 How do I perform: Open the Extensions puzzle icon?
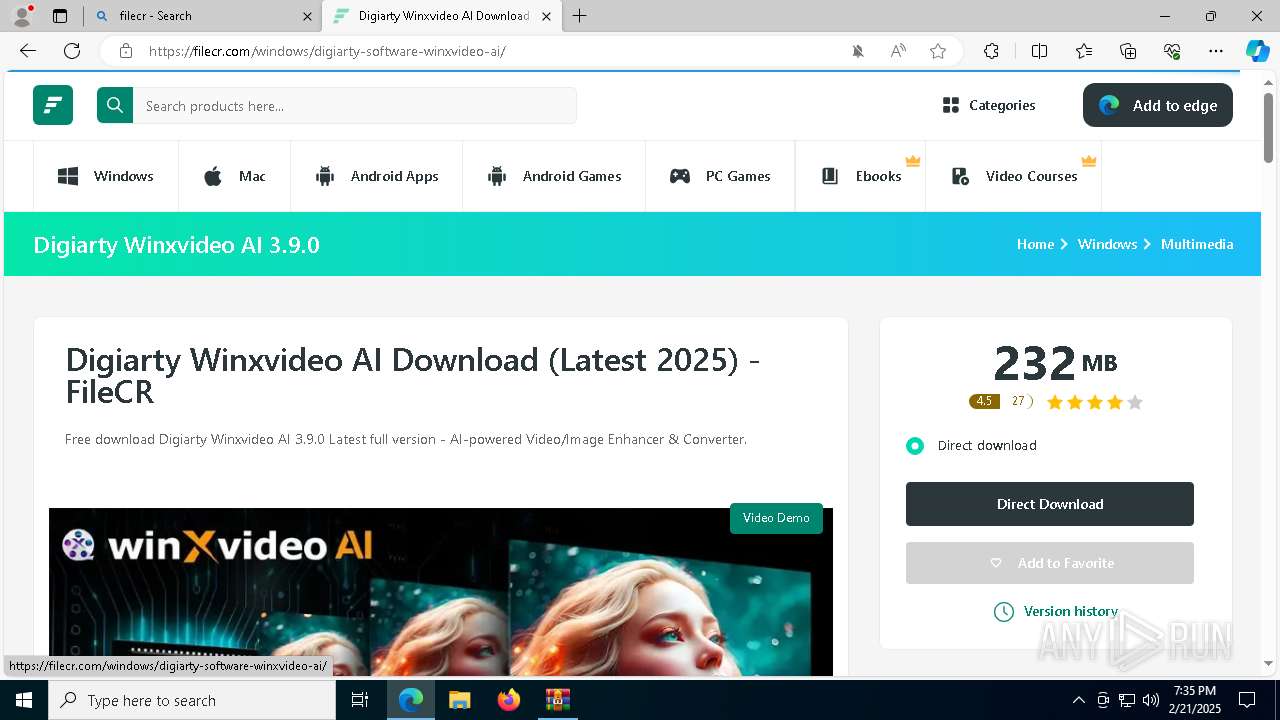click(991, 51)
